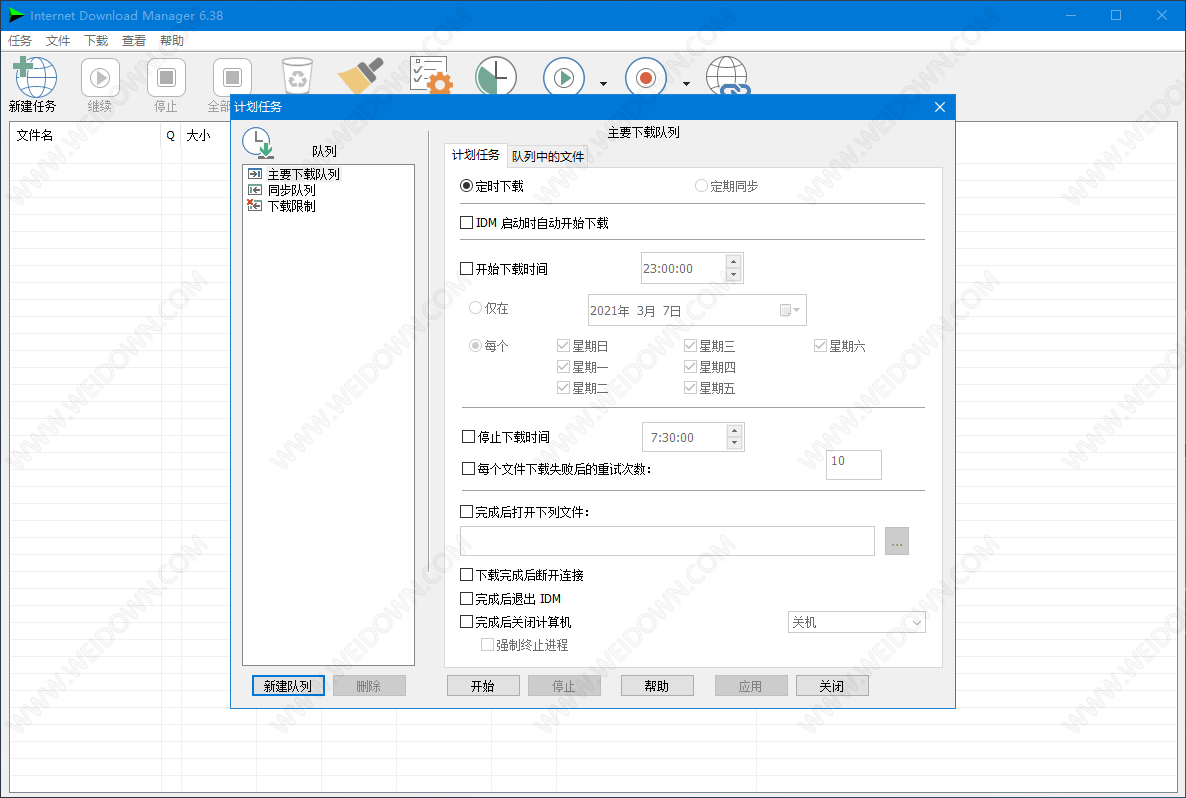Increase the start time 23:00:00 spinner
The width and height of the screenshot is (1186, 798).
coord(733,262)
